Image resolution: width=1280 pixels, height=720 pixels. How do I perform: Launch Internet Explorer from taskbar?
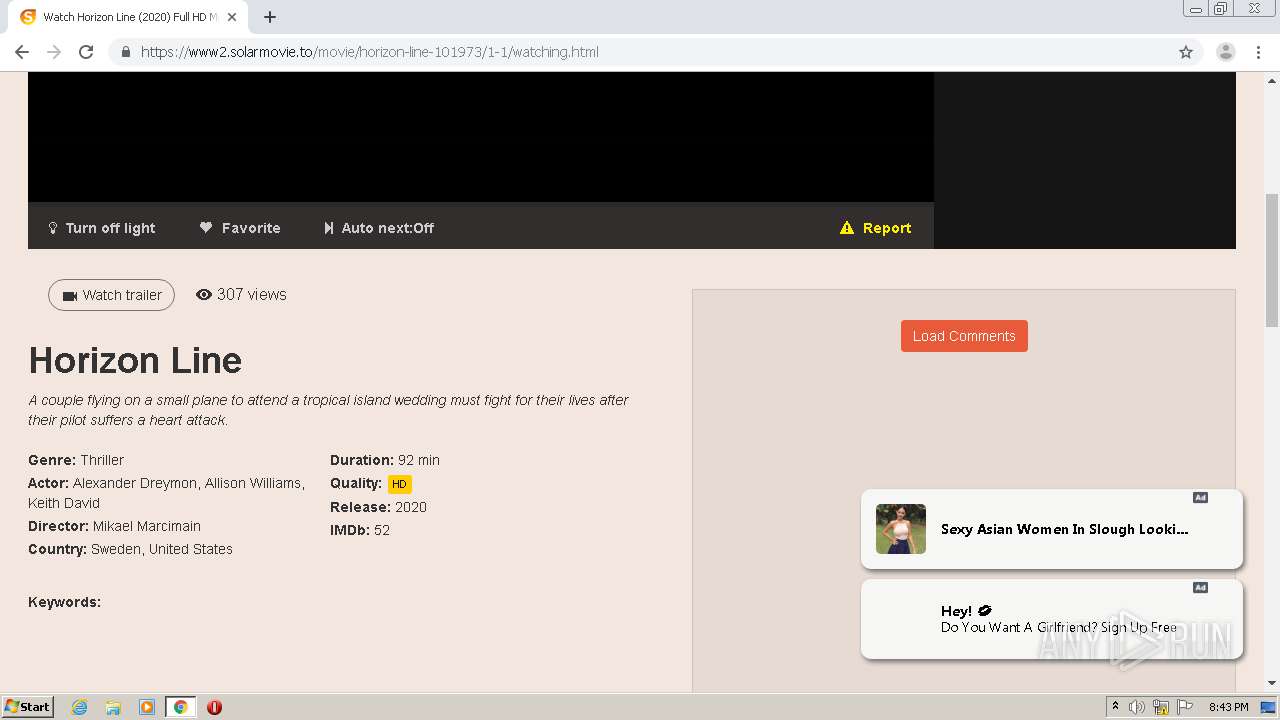click(x=80, y=707)
